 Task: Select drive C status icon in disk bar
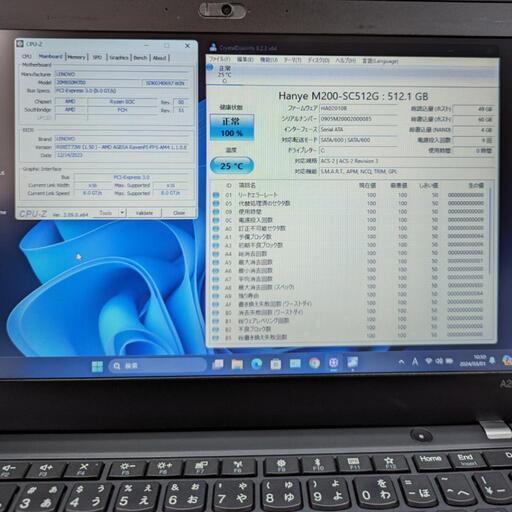(210, 68)
